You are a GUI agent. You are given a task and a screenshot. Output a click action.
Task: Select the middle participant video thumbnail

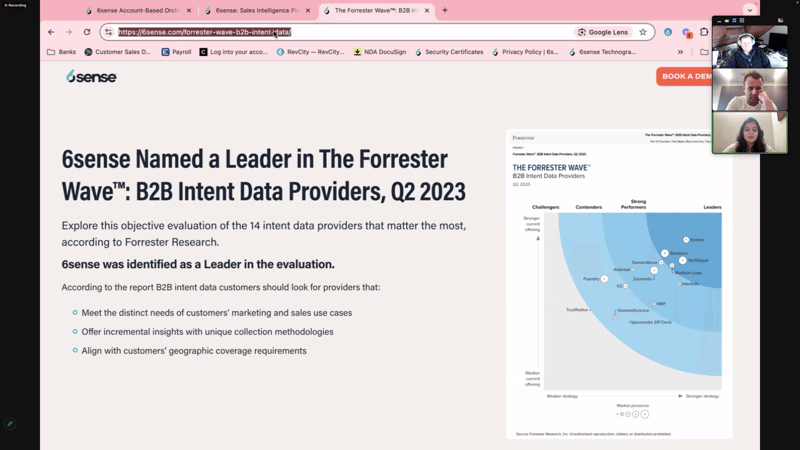749,90
